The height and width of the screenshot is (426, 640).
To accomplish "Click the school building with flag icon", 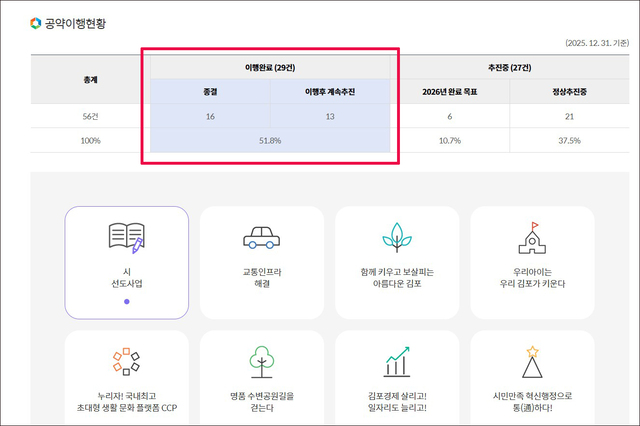I will (531, 237).
